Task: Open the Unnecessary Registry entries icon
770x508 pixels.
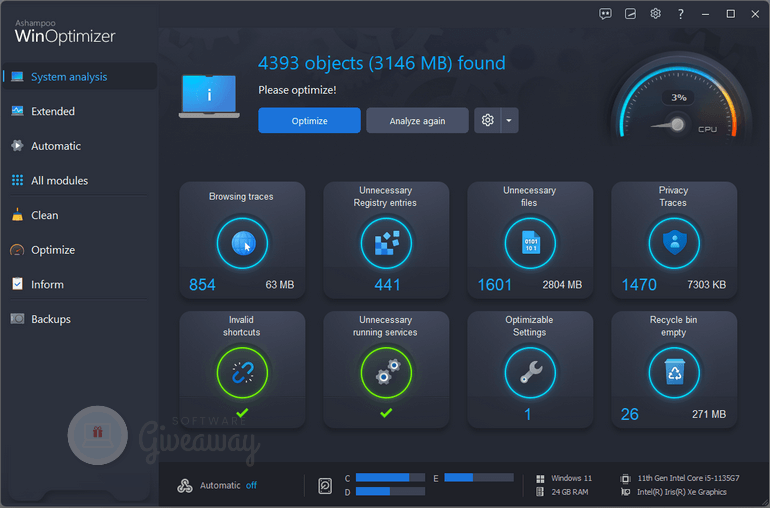Action: pos(386,243)
